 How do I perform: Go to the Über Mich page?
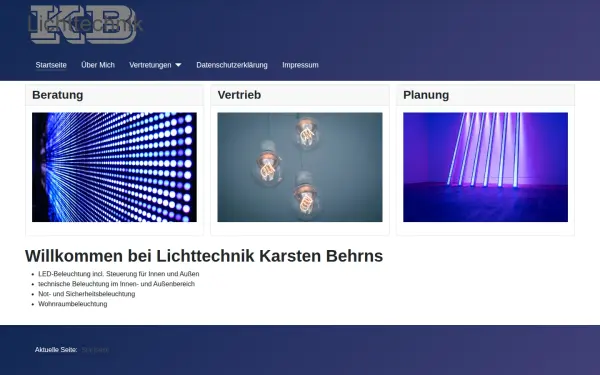pos(98,65)
